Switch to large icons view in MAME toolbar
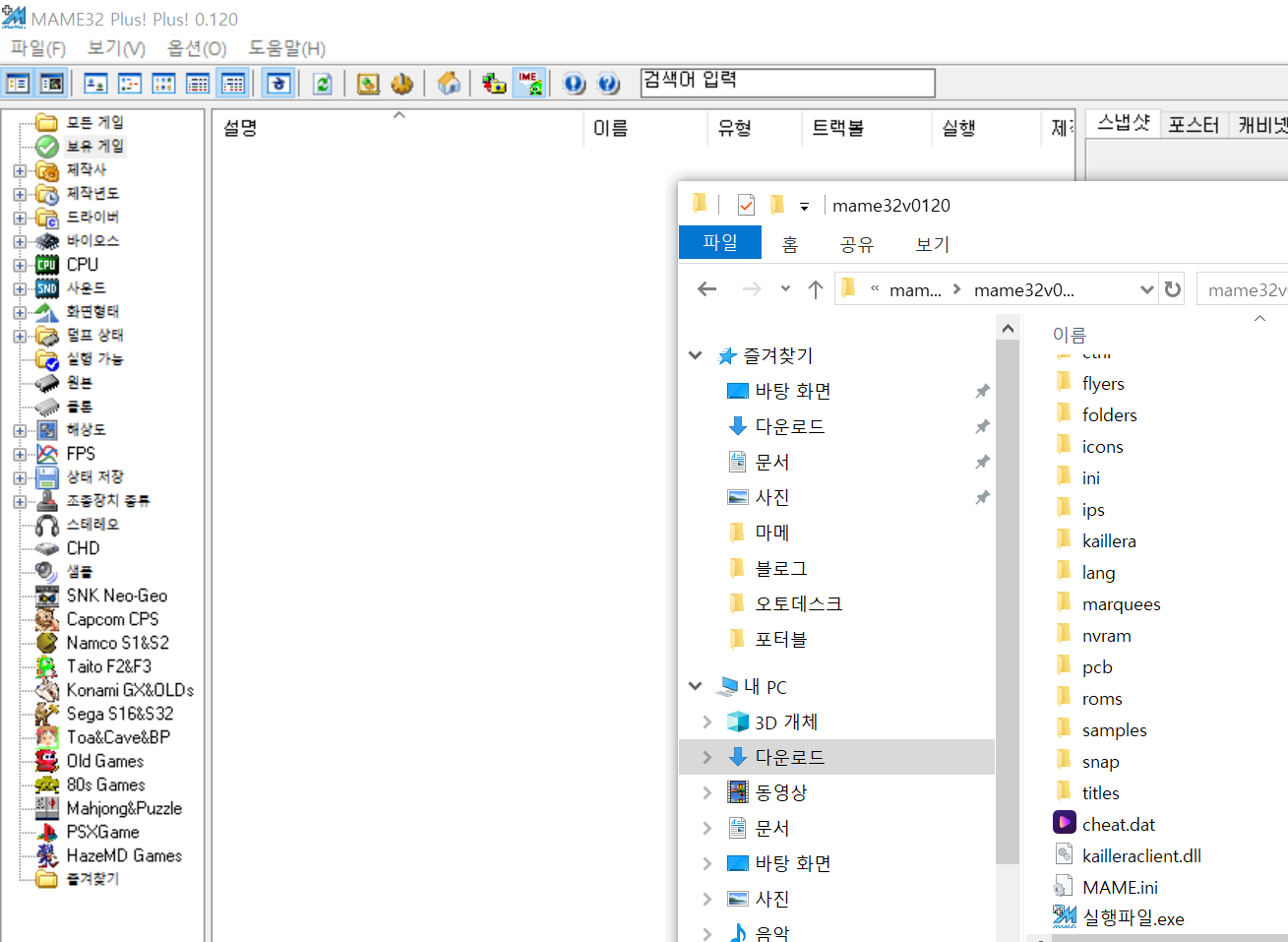1288x942 pixels. click(95, 84)
